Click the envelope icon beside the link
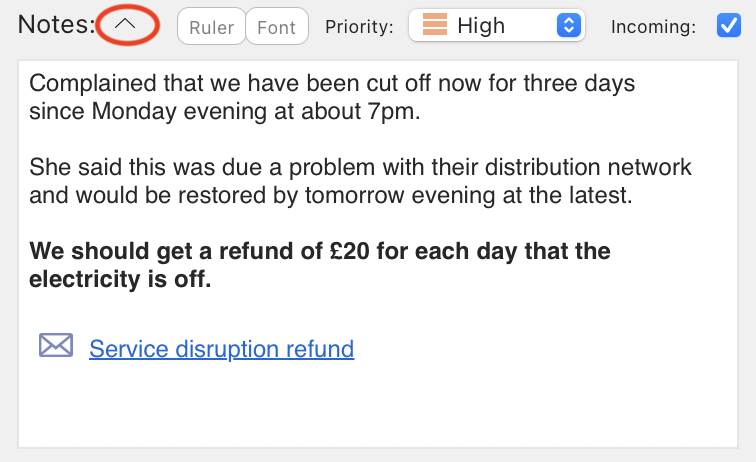 [56, 346]
